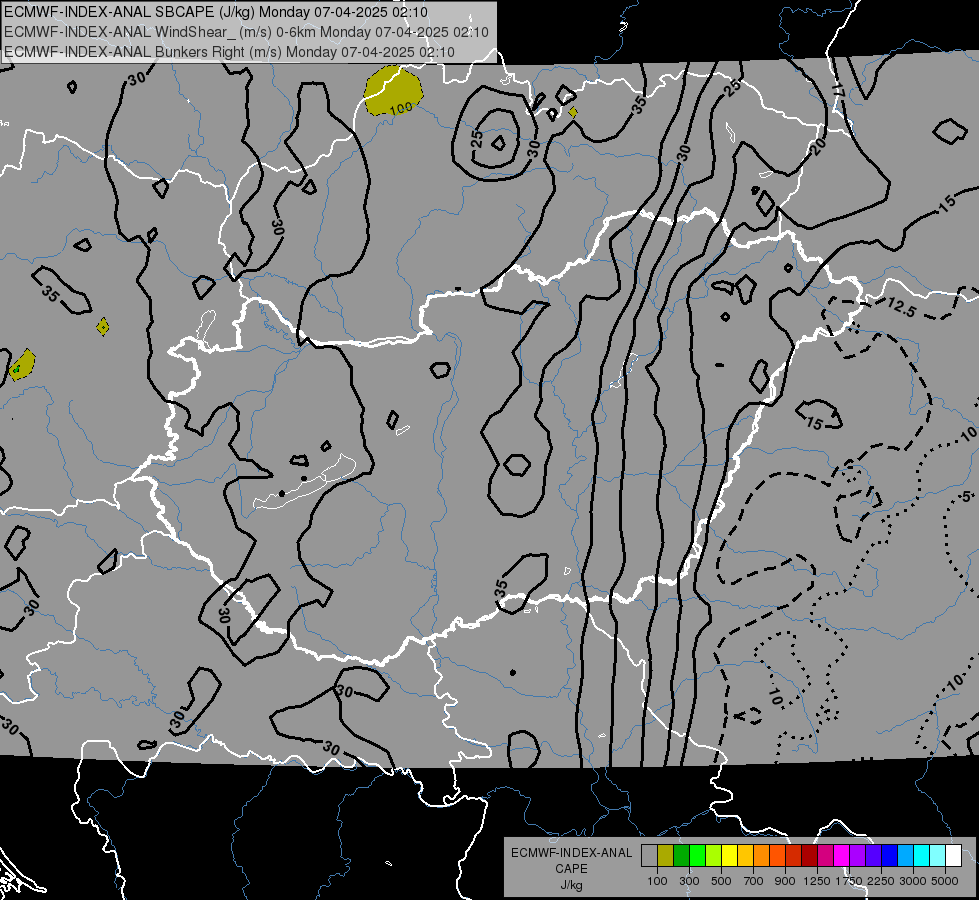
Task: Select the yellow legend swatch
Action: click(x=729, y=856)
